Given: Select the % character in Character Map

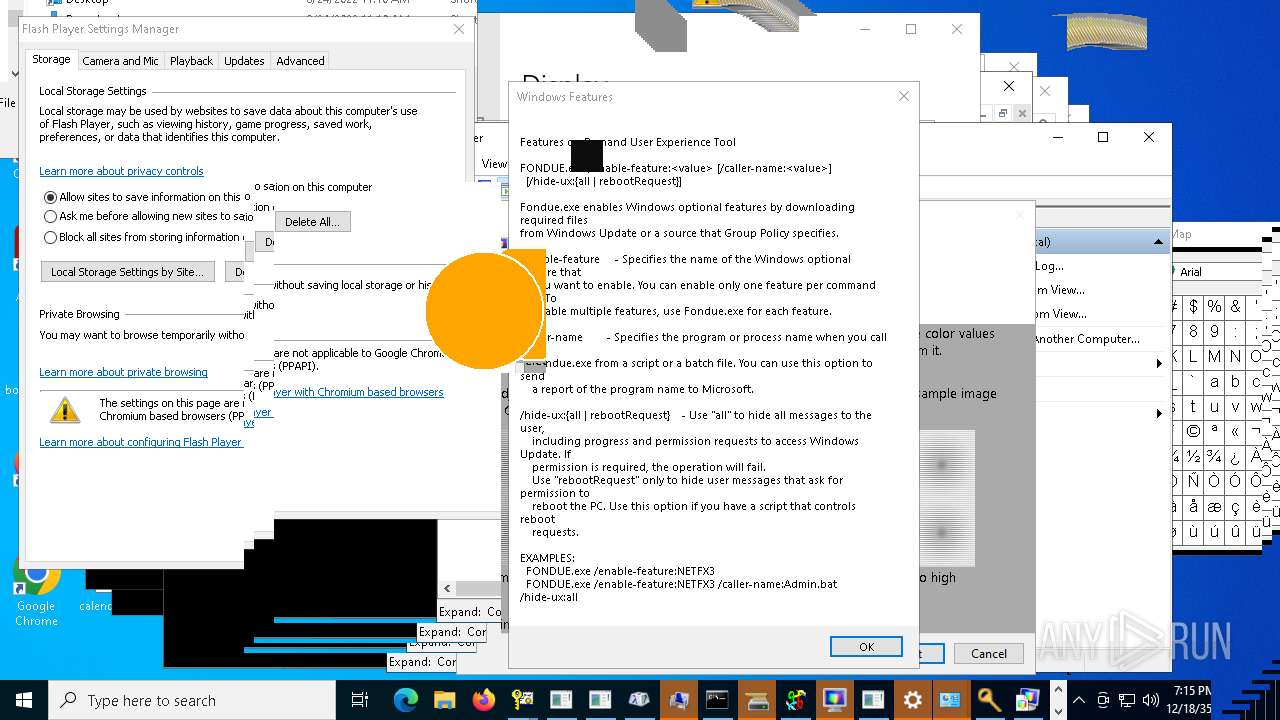Looking at the screenshot, I should tap(1214, 306).
